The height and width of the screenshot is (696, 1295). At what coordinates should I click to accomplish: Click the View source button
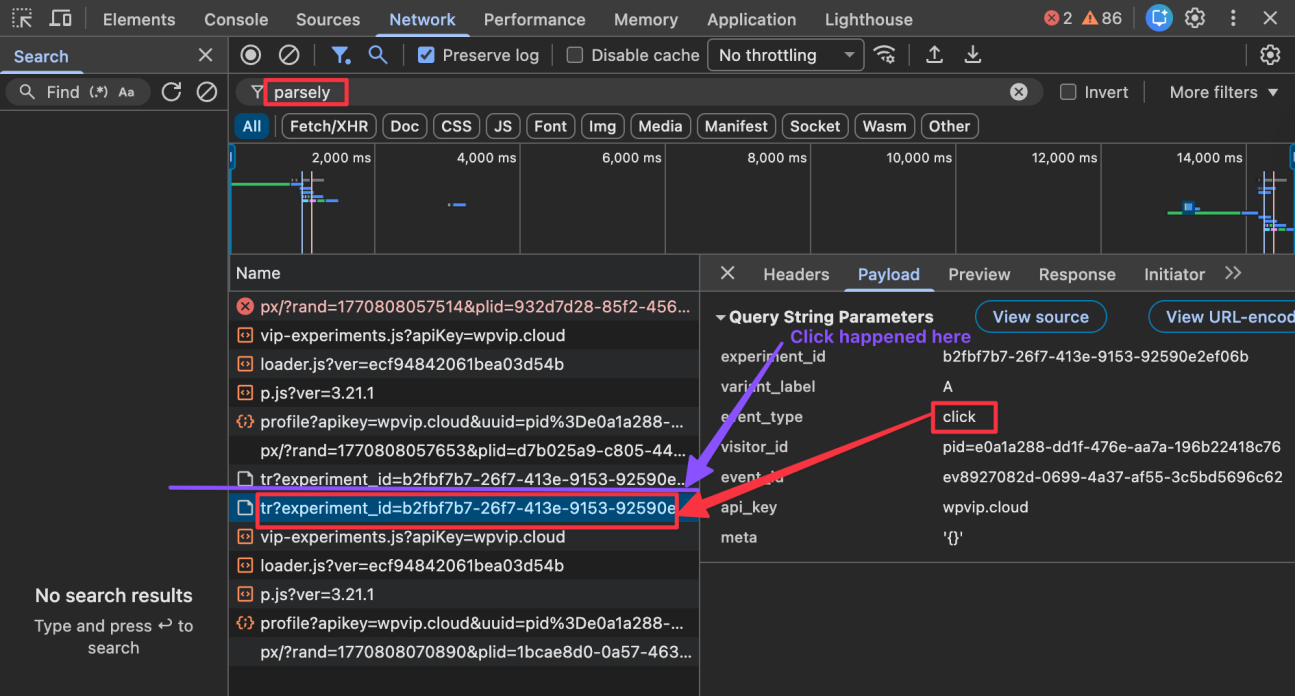1040,316
